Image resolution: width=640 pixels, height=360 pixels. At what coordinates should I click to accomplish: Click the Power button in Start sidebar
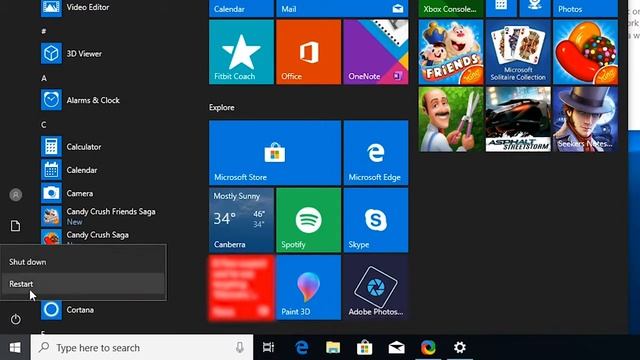(16, 319)
